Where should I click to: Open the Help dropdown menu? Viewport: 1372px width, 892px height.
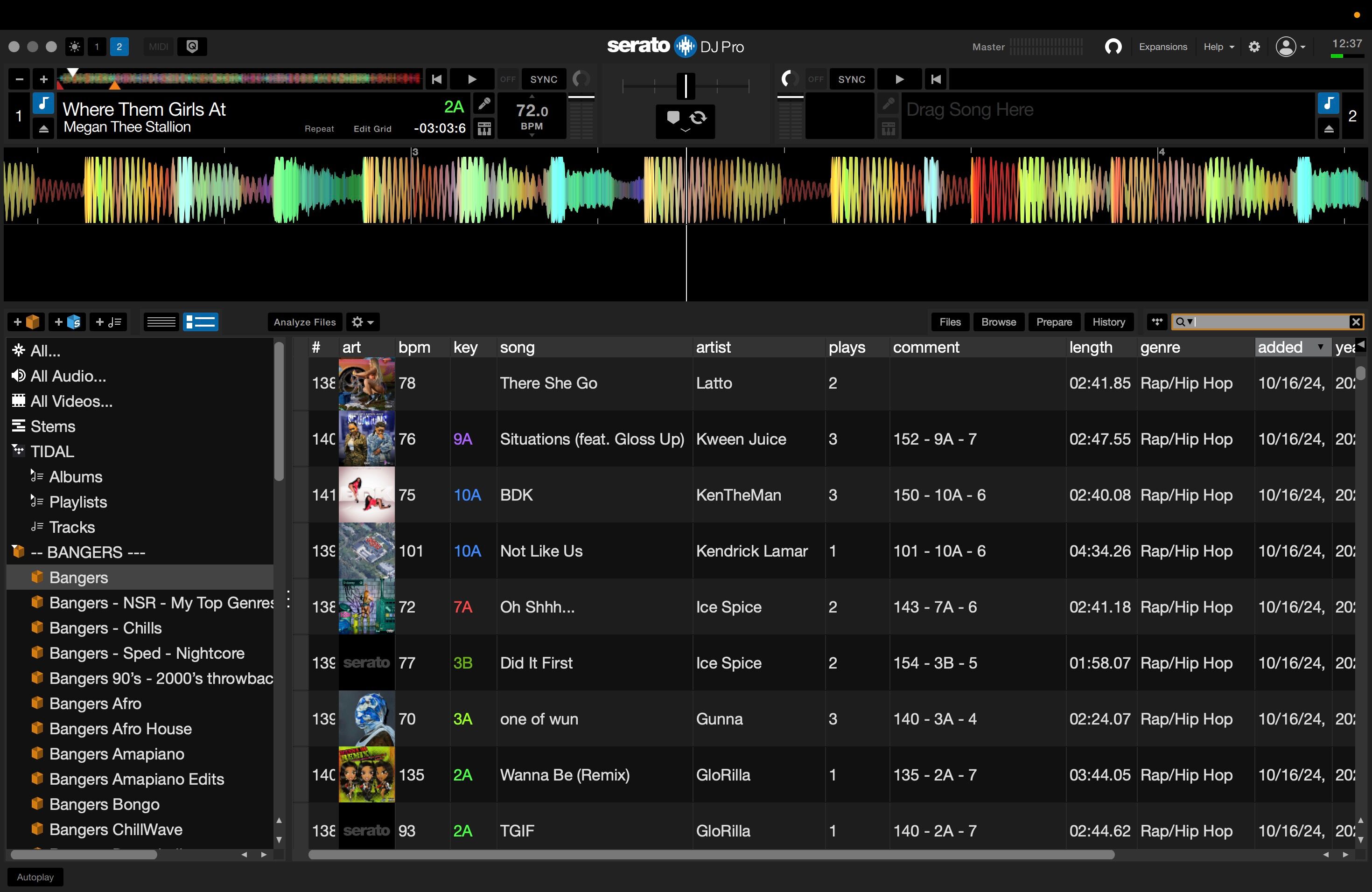(x=1218, y=47)
